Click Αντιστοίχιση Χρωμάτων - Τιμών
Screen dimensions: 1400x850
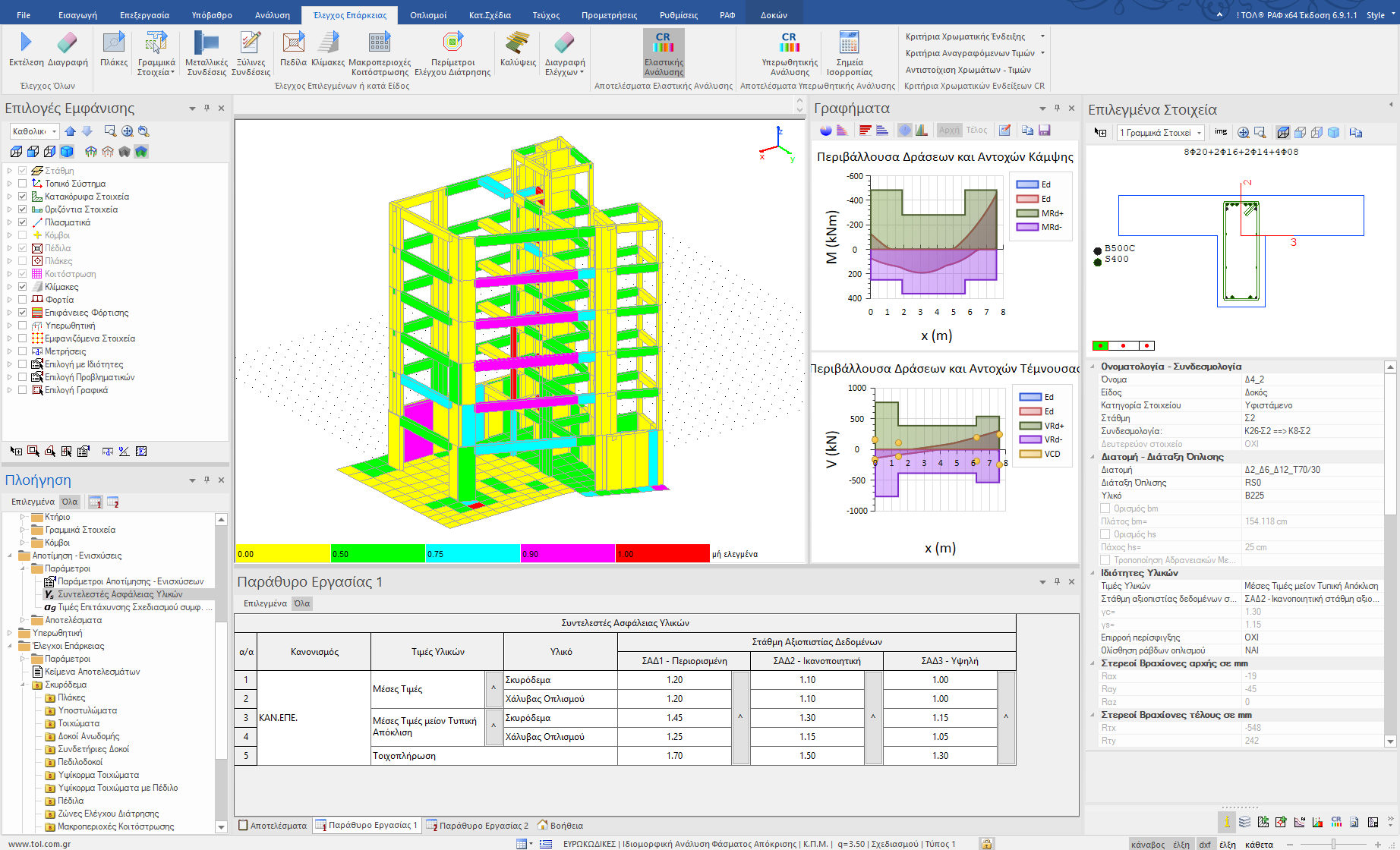(968, 70)
